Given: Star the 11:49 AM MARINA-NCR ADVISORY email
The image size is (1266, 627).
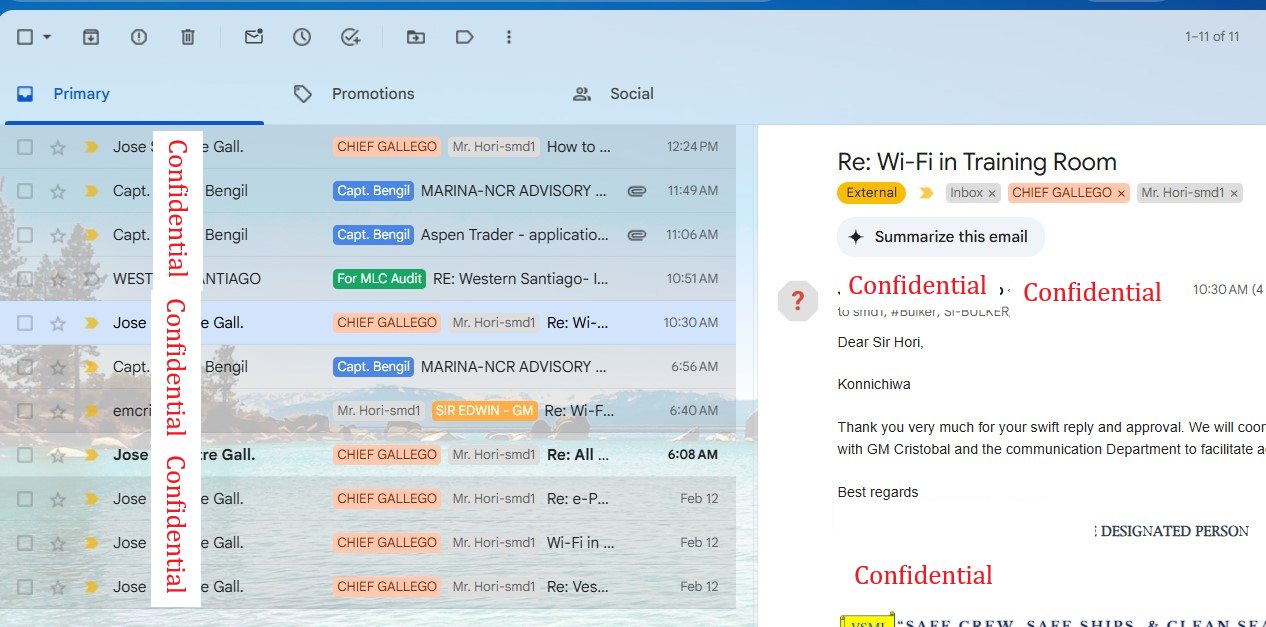Looking at the screenshot, I should point(58,191).
